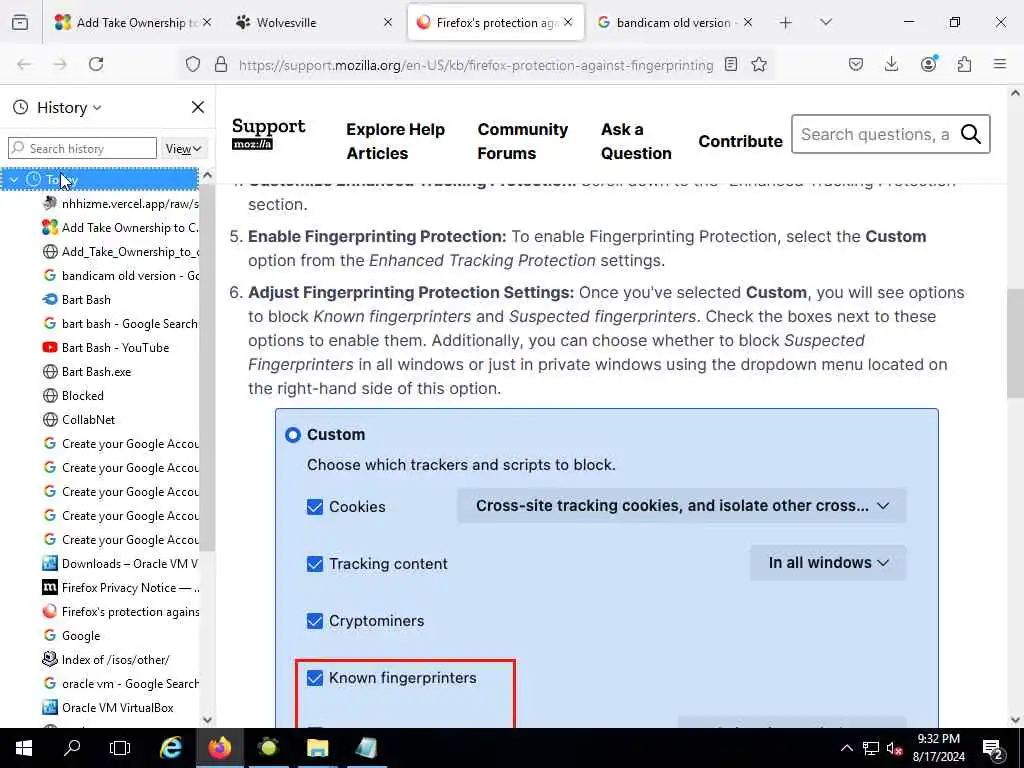Bookmark this page with star icon
This screenshot has width=1024, height=768.
(759, 64)
